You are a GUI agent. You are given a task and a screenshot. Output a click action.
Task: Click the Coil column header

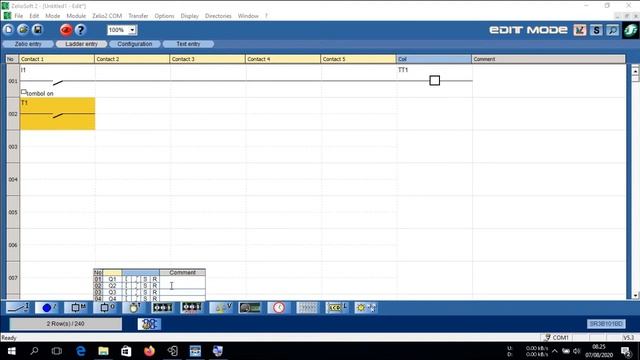433,59
